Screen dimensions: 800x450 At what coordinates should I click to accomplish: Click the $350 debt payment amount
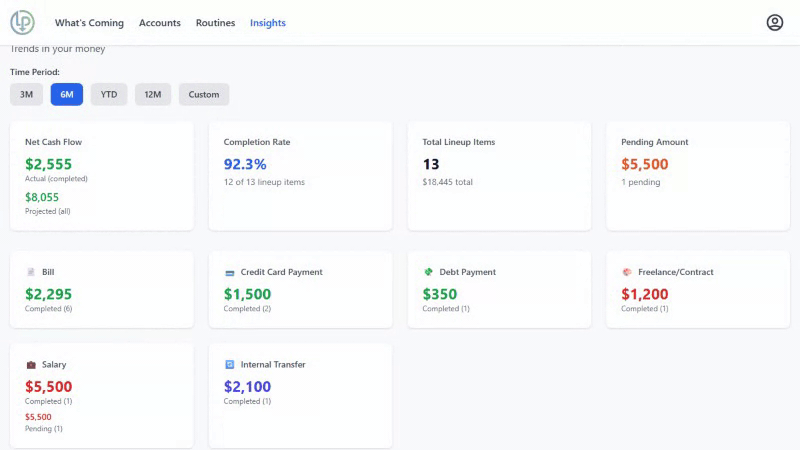pyautogui.click(x=440, y=294)
